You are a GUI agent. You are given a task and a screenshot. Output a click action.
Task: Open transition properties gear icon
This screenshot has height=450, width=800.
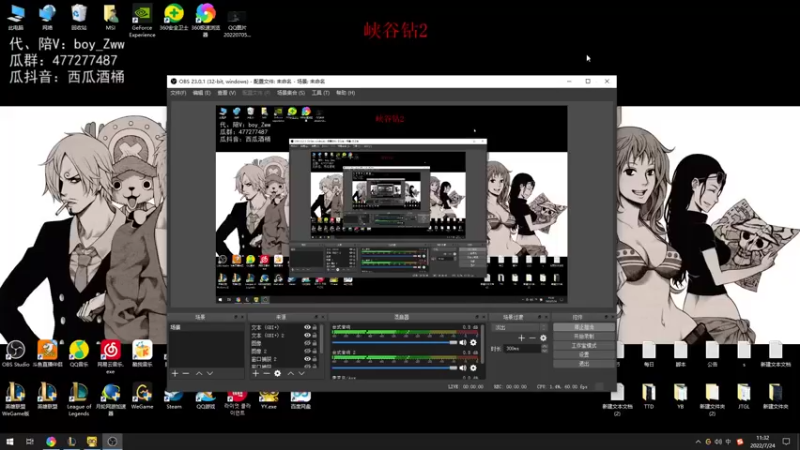[x=543, y=338]
